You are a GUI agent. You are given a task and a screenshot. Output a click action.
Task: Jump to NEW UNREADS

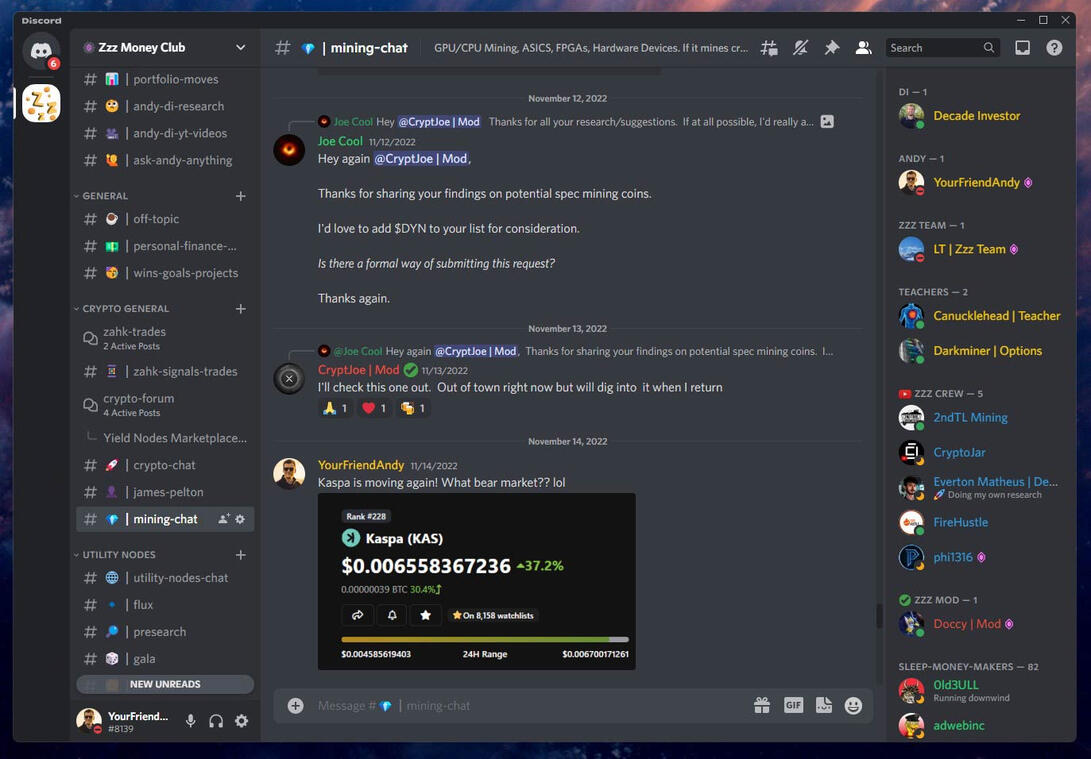tap(165, 685)
